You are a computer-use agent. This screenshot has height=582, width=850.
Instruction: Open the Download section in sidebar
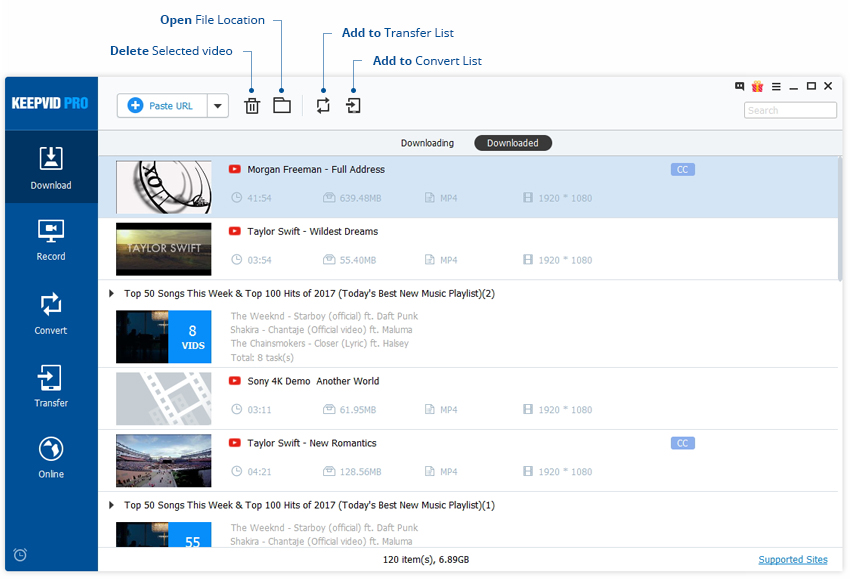click(x=51, y=167)
